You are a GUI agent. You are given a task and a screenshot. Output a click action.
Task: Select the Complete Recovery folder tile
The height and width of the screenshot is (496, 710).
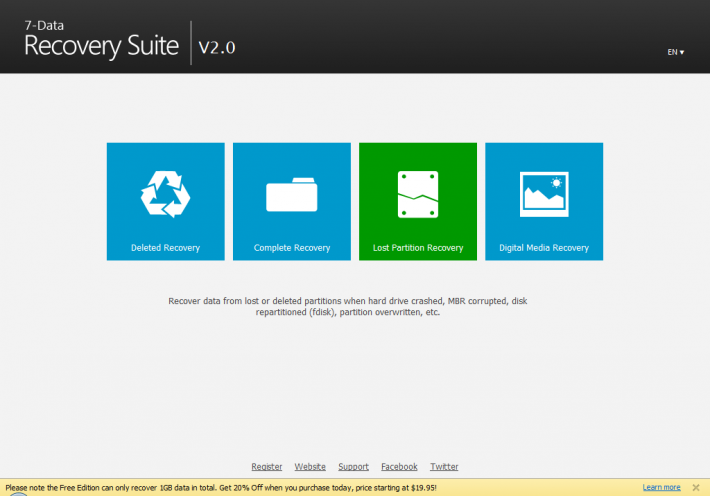coord(292,202)
